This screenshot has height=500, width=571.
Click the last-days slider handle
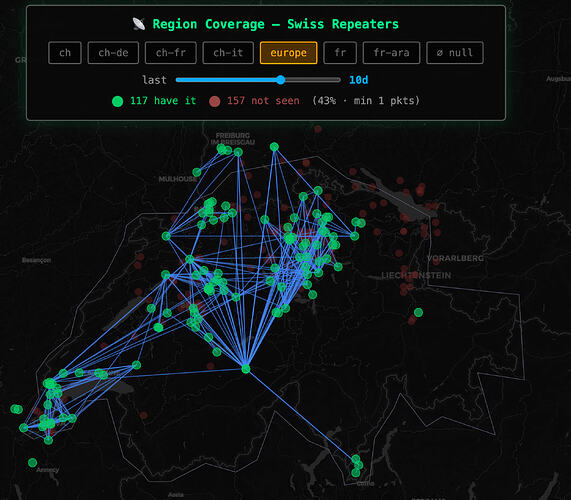pyautogui.click(x=280, y=80)
